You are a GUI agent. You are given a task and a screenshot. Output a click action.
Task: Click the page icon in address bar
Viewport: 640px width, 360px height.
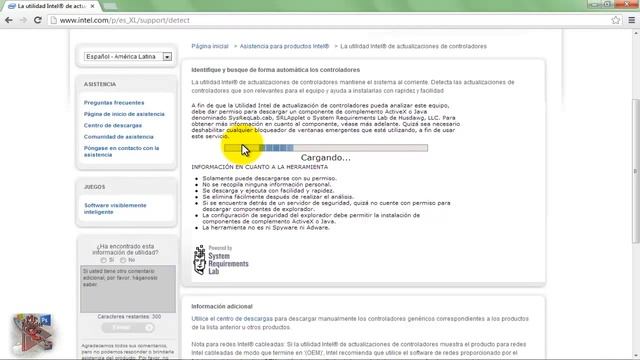click(53, 20)
